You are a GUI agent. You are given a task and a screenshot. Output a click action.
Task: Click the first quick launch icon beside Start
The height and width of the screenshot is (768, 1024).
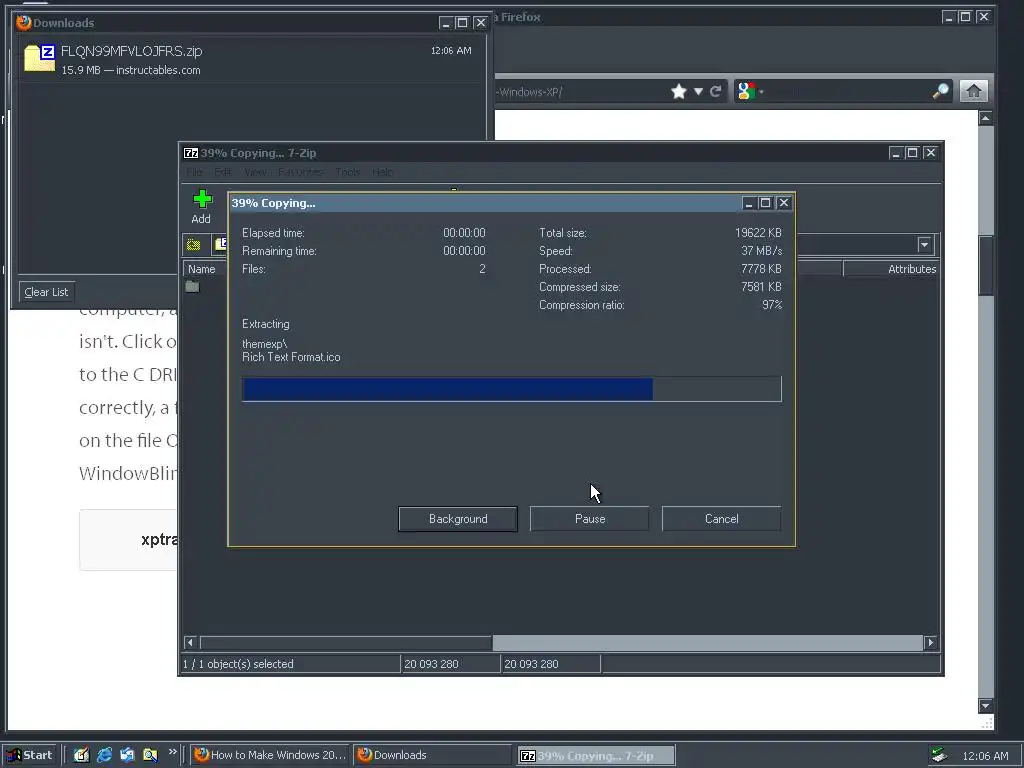[81, 755]
